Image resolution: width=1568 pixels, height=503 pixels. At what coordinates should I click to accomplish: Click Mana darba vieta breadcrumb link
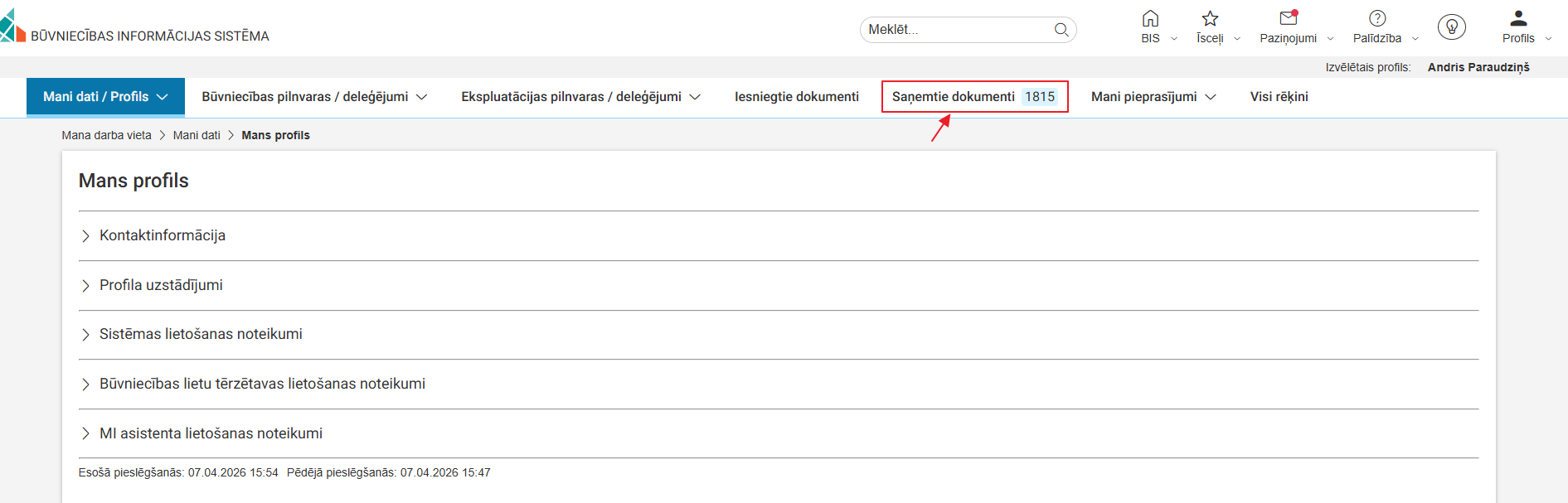(x=106, y=135)
